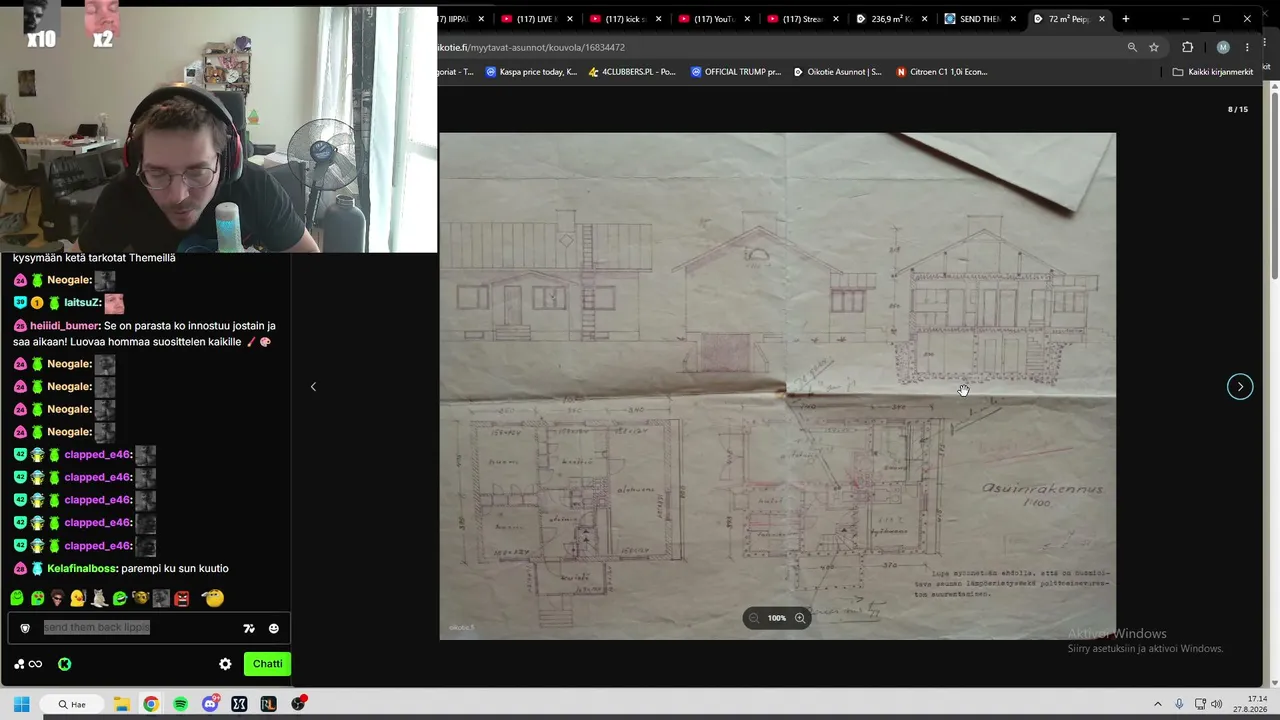Bookmark this page with the star icon
Screen dimensions: 1280x720
[x=1154, y=47]
